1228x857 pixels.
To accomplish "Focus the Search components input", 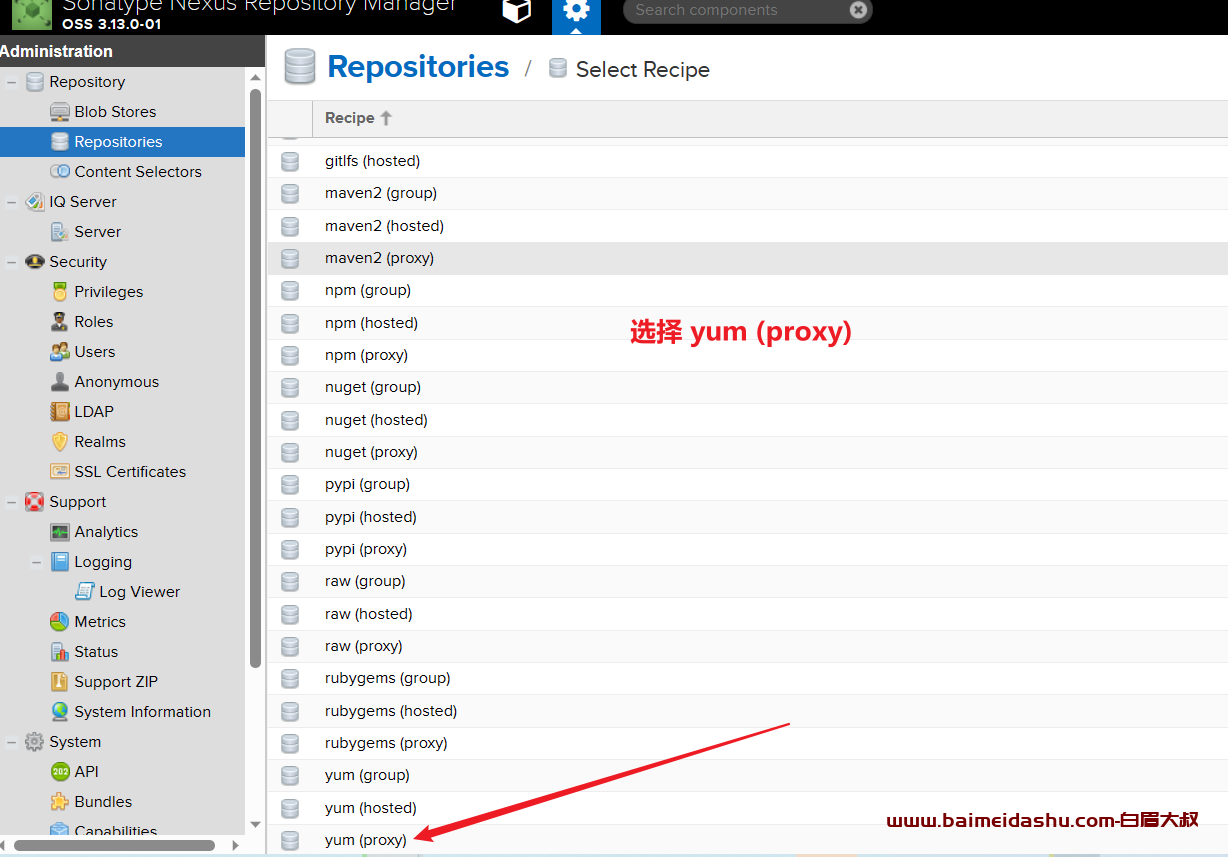I will 740,10.
